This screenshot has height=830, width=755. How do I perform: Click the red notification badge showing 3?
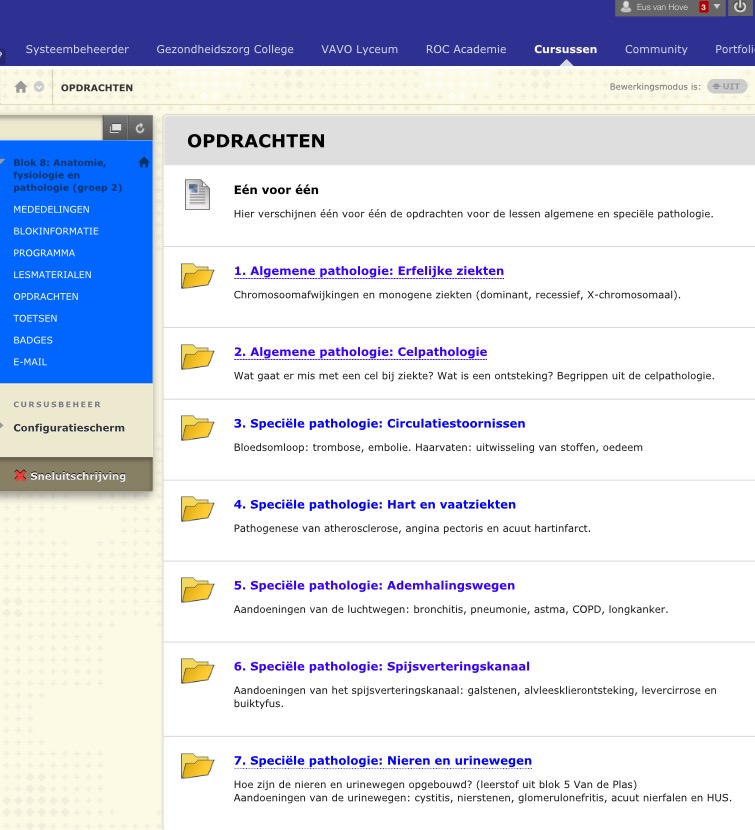[x=703, y=7]
